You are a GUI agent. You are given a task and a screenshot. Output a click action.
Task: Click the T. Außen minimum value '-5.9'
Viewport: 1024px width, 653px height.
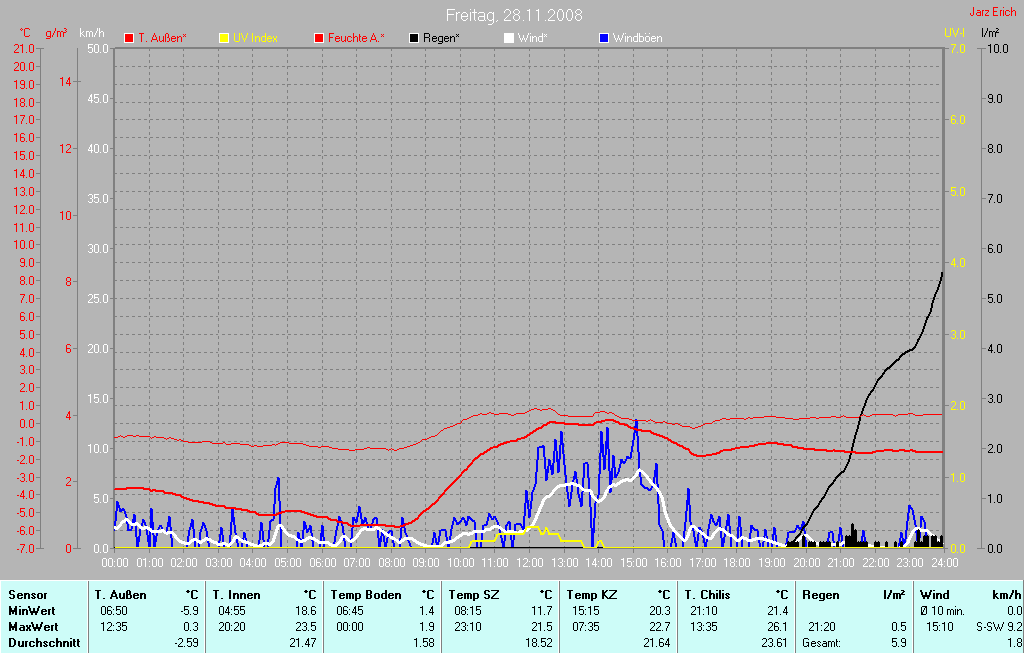point(190,611)
